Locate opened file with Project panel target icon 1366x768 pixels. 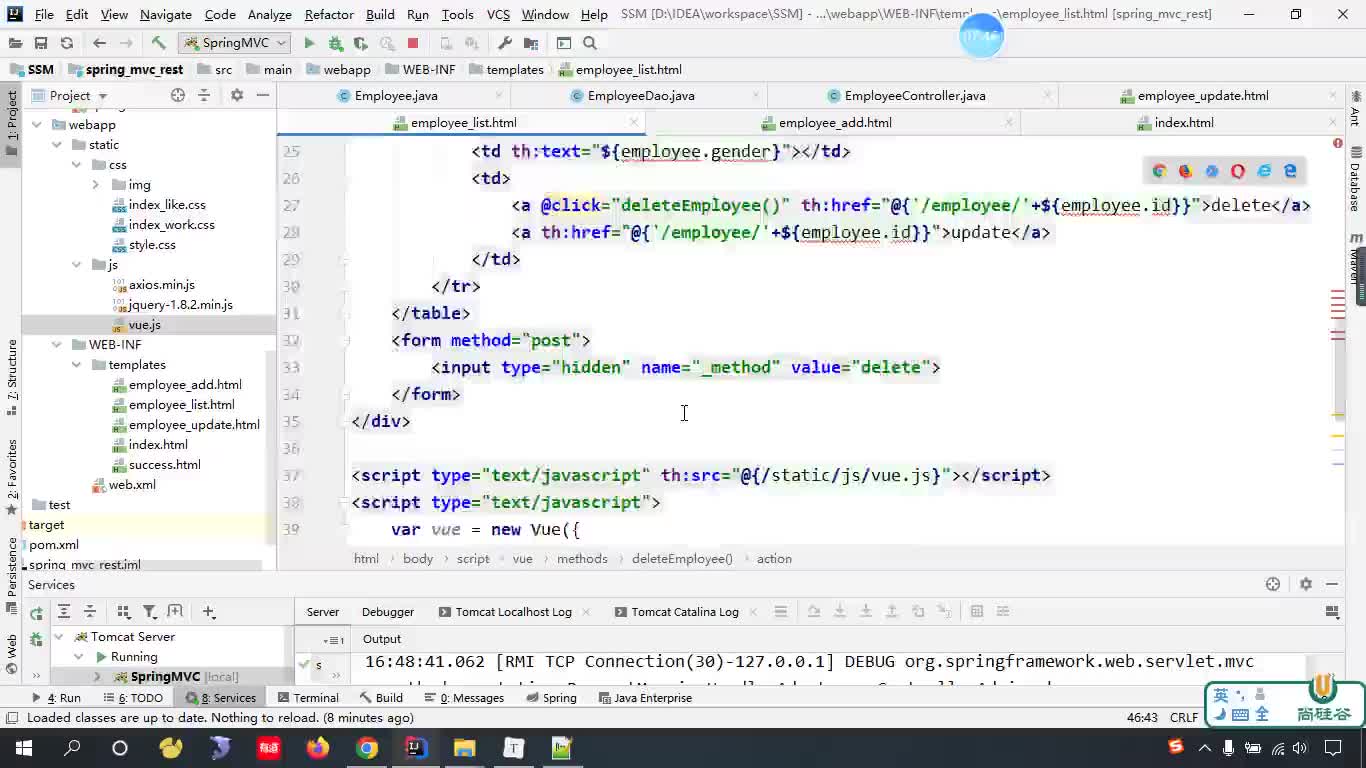[178, 95]
